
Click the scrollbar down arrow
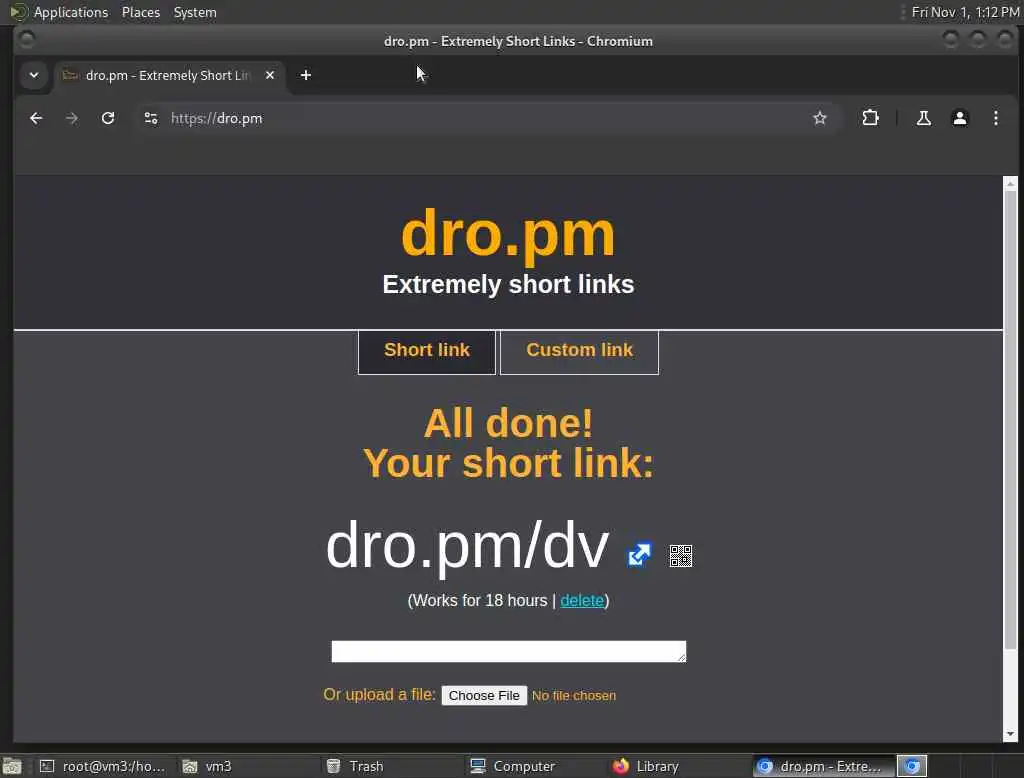pos(1010,734)
